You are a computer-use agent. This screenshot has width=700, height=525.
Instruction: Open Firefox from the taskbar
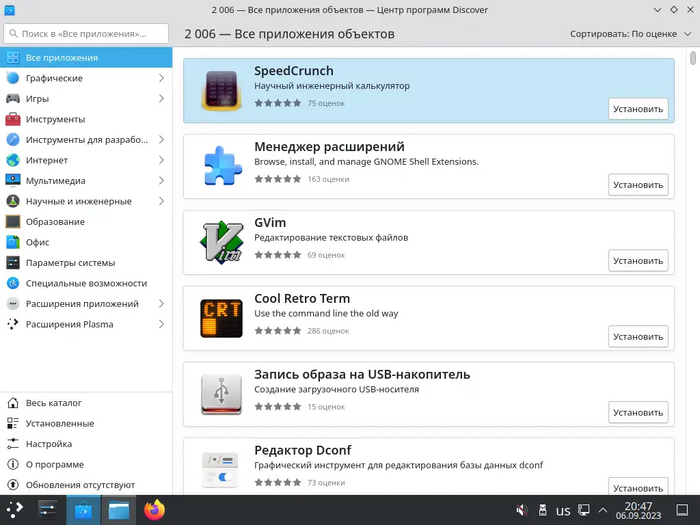click(154, 510)
